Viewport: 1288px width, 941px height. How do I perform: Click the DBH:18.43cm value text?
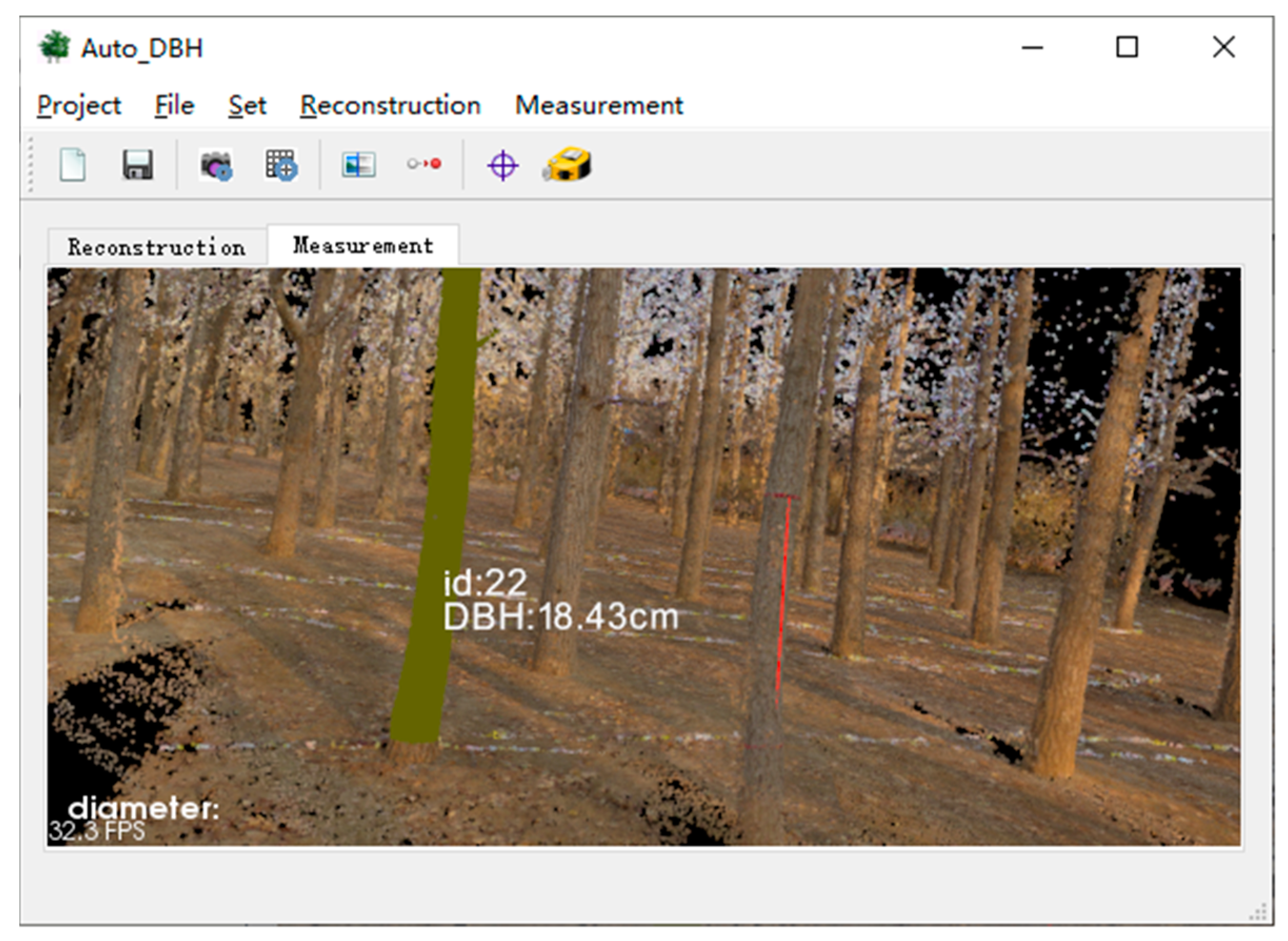(x=561, y=617)
